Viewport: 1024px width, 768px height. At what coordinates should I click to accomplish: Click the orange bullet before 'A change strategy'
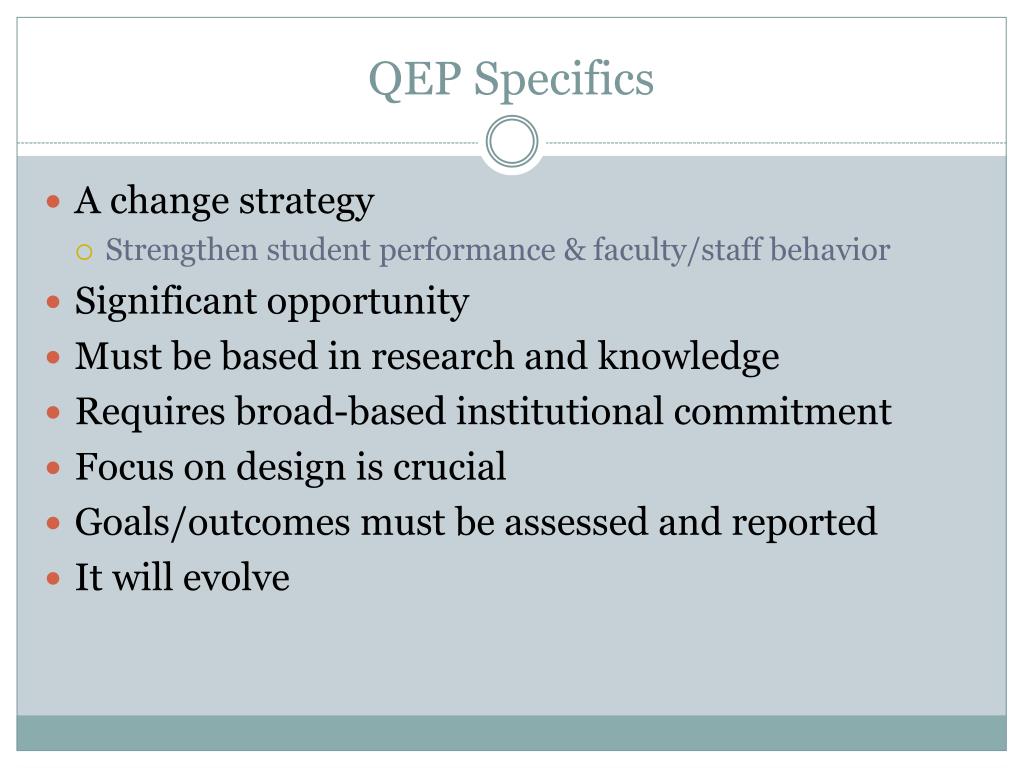coord(54,201)
